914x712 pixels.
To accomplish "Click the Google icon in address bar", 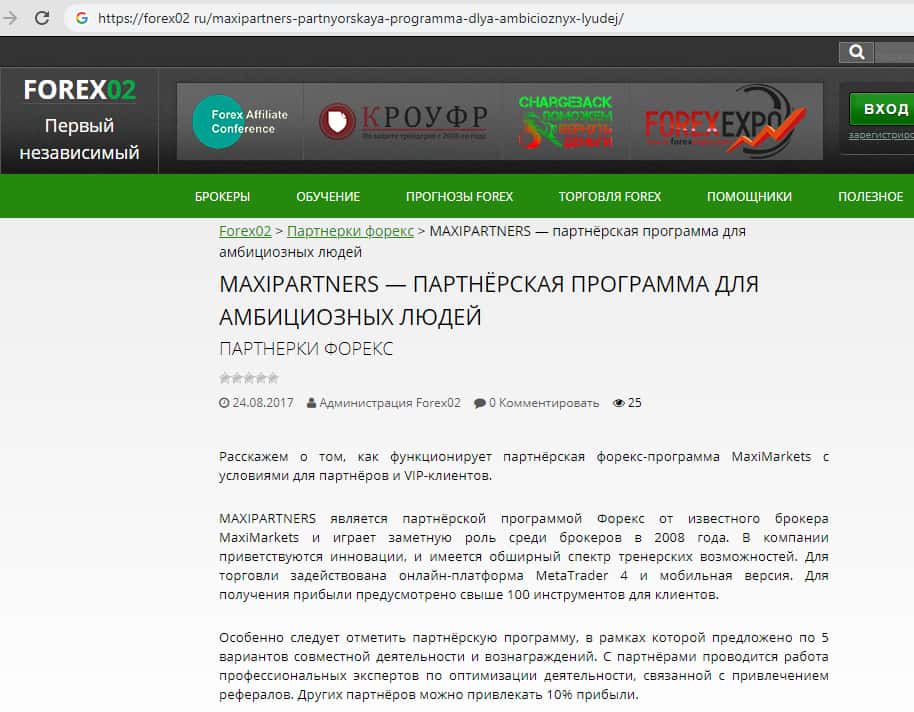I will pos(82,18).
